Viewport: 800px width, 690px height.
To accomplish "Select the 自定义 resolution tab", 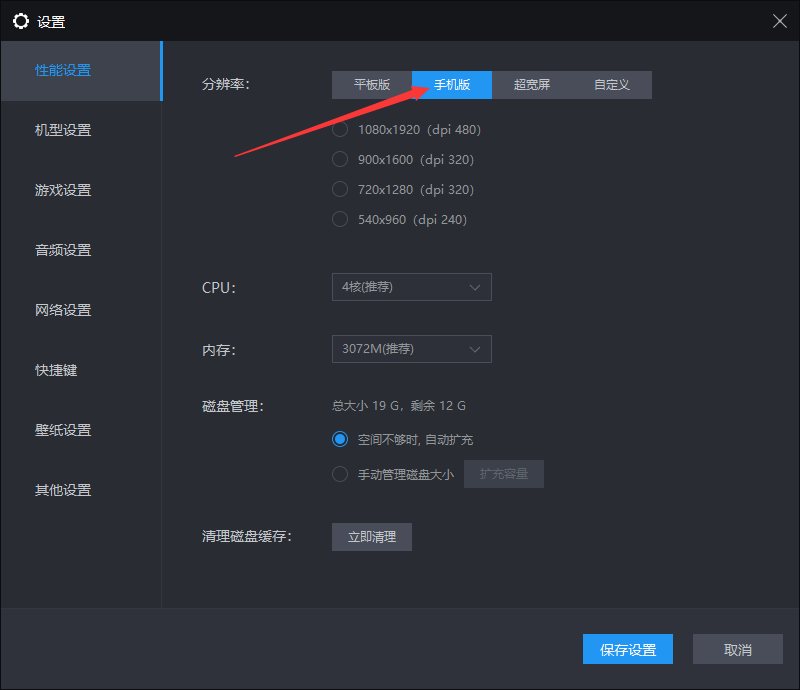I will (612, 85).
